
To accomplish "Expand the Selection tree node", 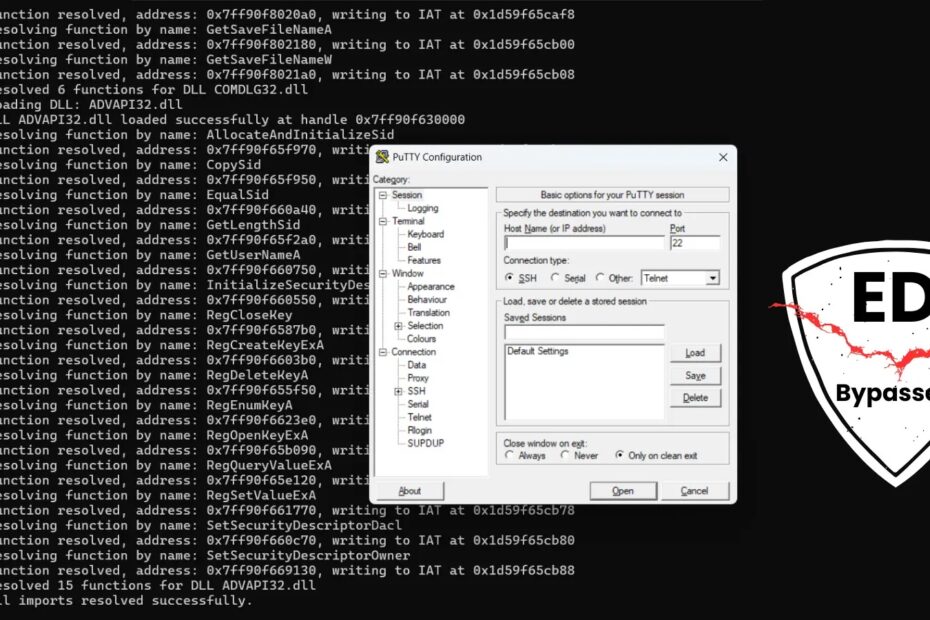I will tap(399, 326).
